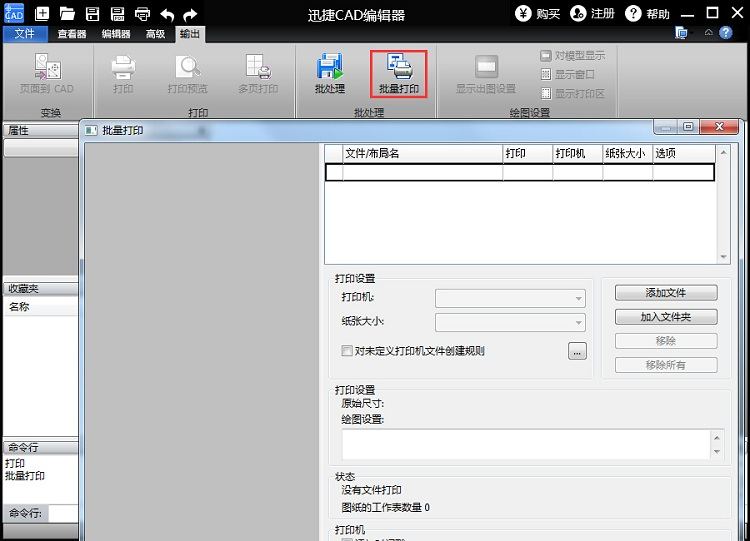
Task: Click the printer icon in title bar
Action: 142,14
